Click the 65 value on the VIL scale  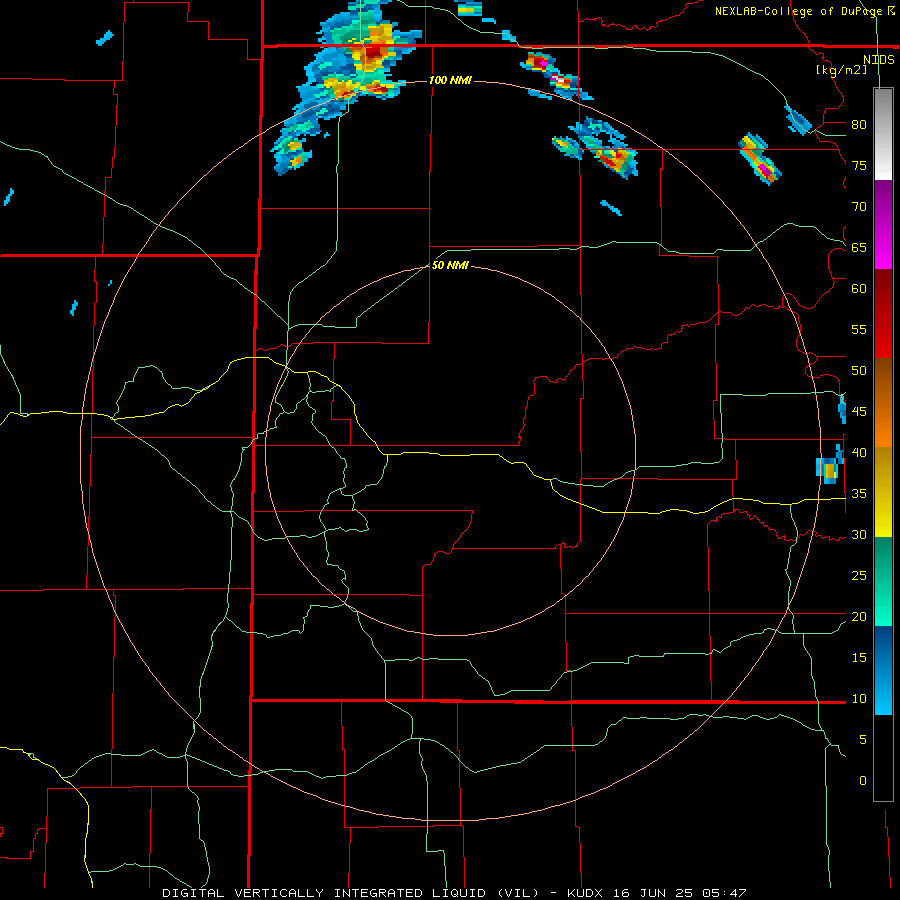tap(859, 247)
